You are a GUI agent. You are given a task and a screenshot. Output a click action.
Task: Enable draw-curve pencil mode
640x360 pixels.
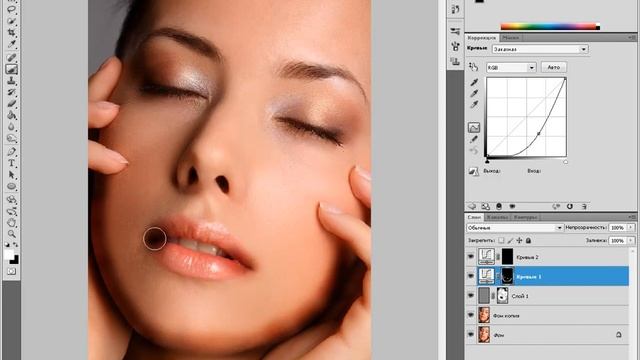[x=474, y=140]
